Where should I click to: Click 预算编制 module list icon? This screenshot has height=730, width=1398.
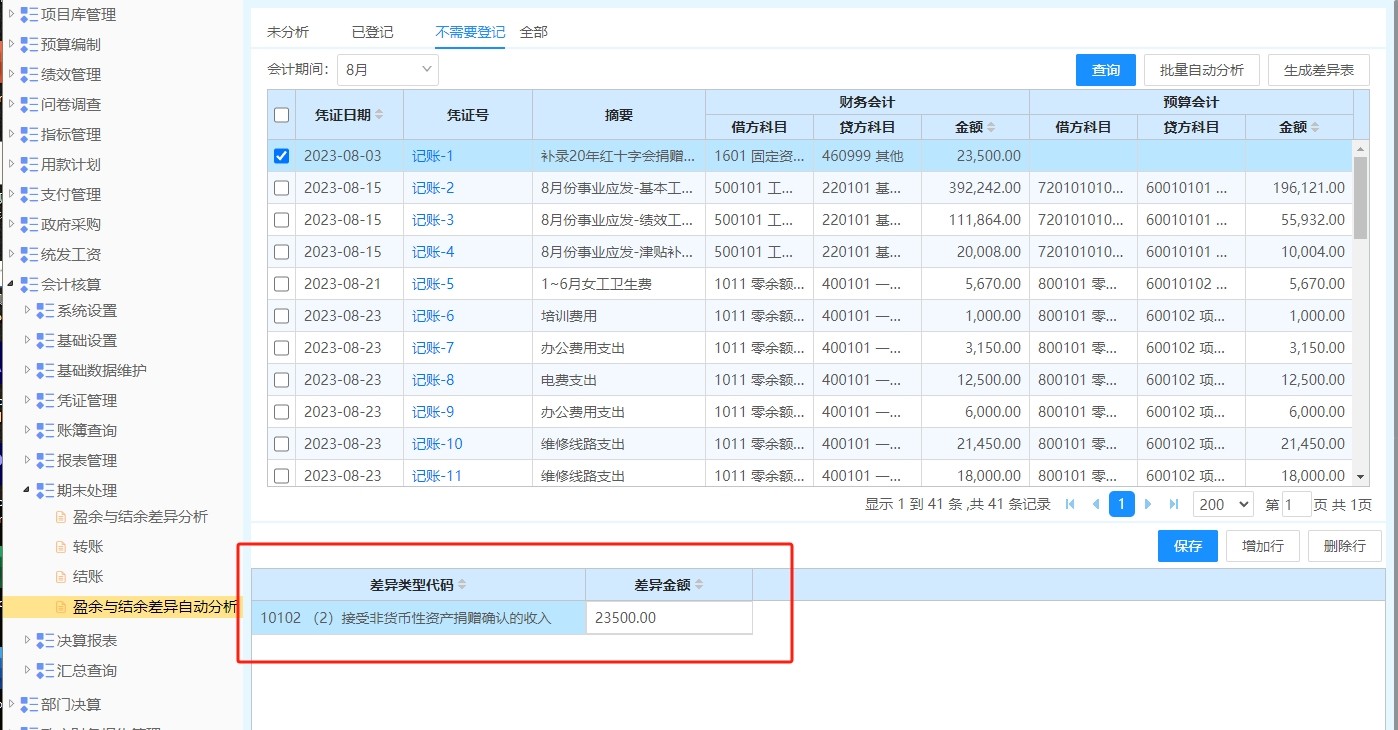30,45
